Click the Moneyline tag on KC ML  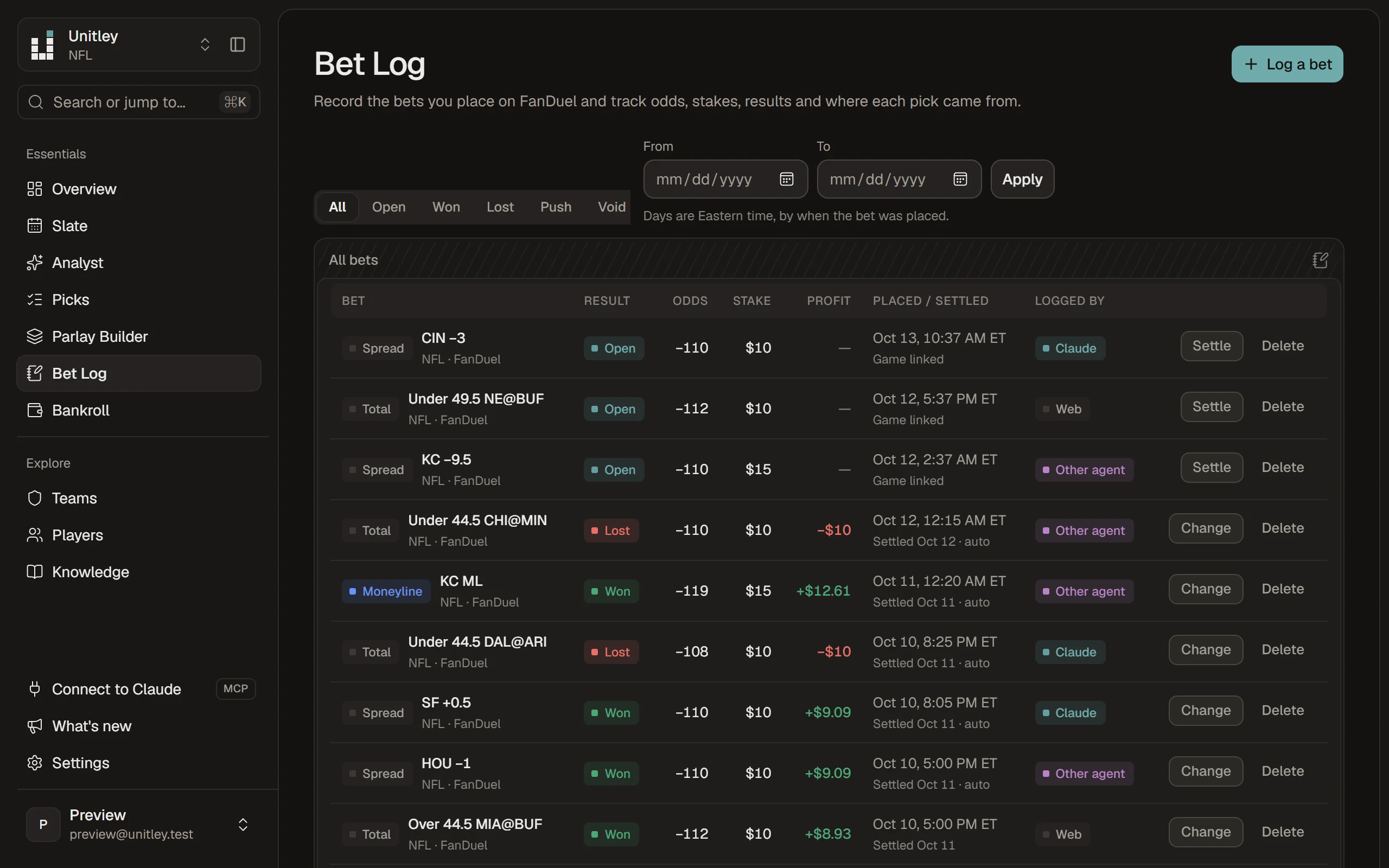click(386, 591)
